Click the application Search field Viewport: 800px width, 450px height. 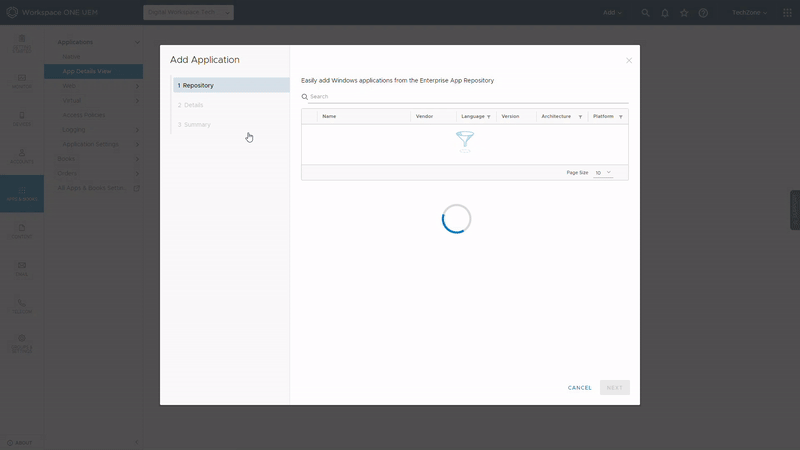(465, 97)
